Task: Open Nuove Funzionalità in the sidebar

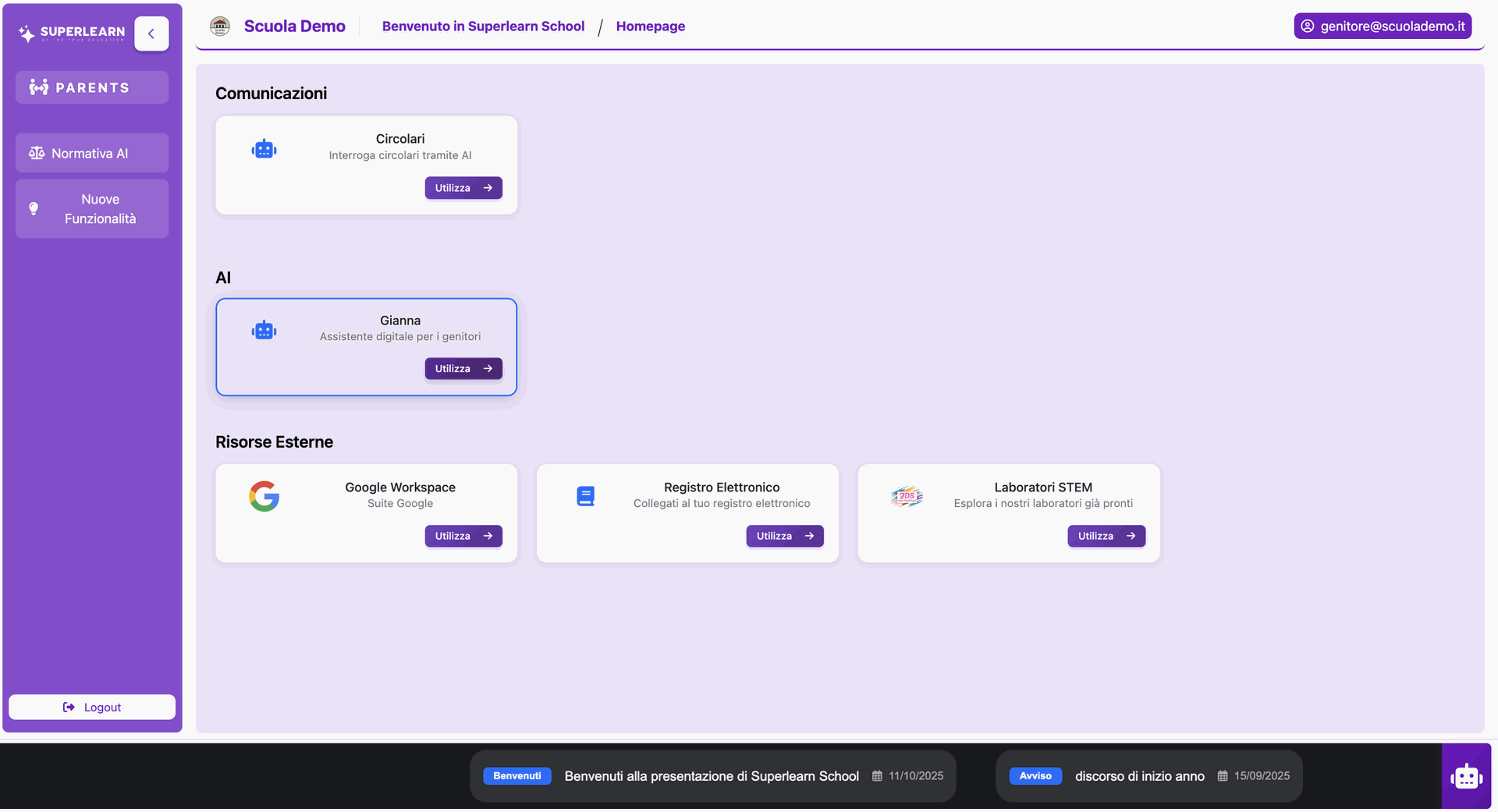Action: 92,209
